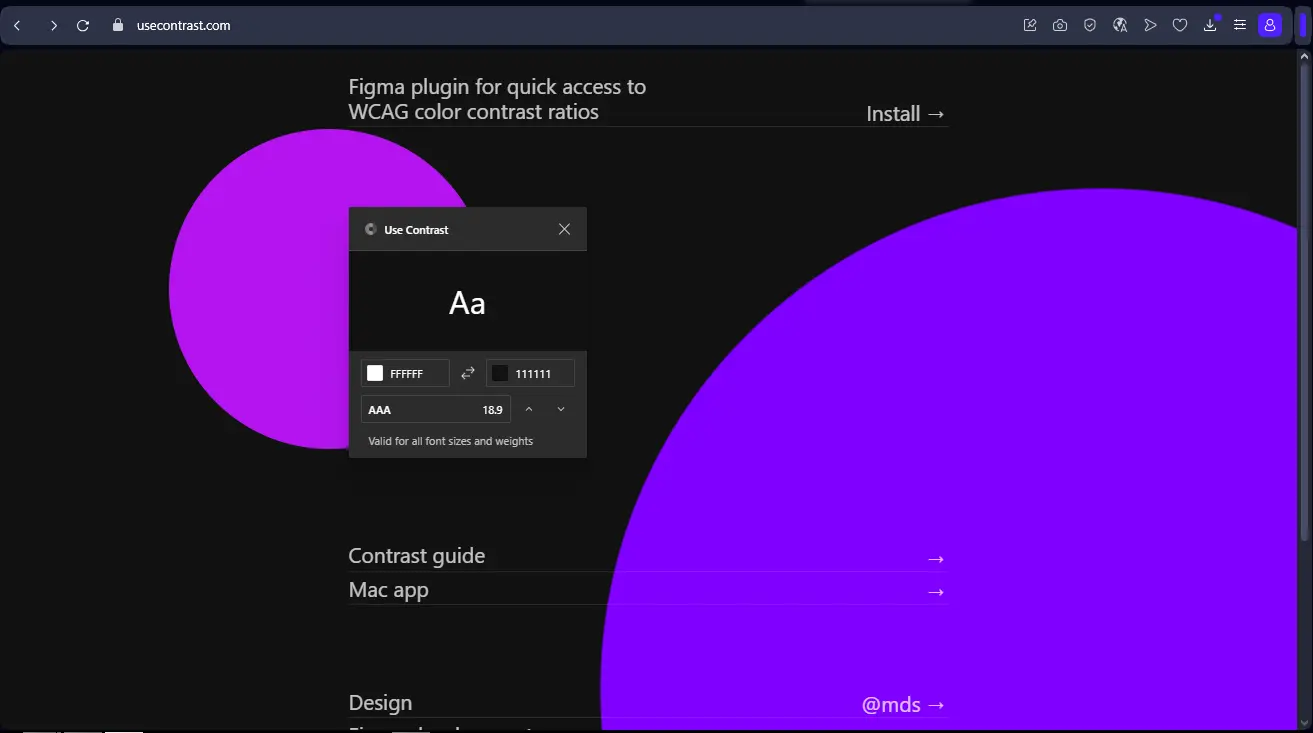This screenshot has height=733, width=1313.
Task: Open the downloads icon
Action: [x=1210, y=25]
